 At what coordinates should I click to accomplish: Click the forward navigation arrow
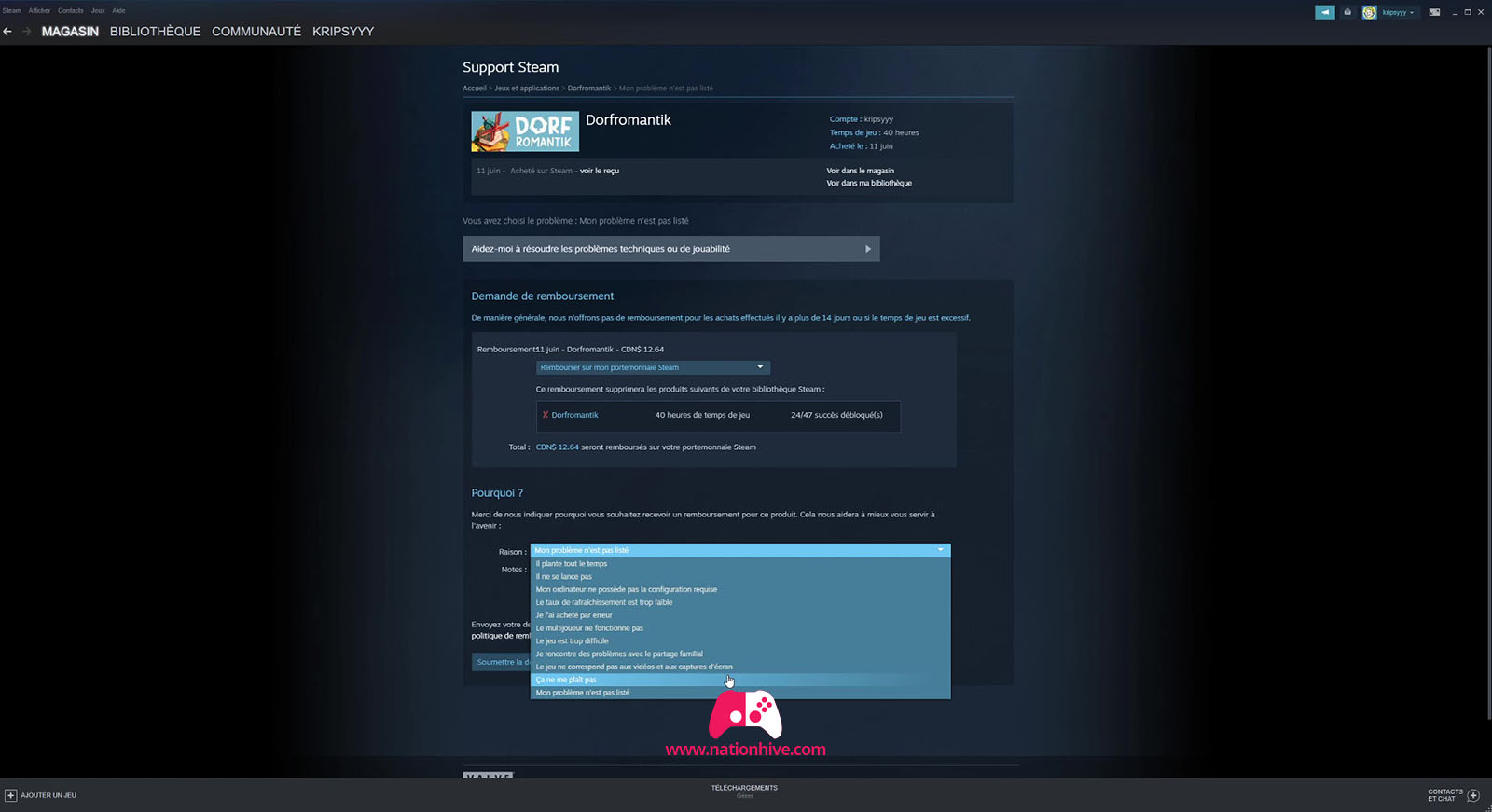[x=26, y=32]
